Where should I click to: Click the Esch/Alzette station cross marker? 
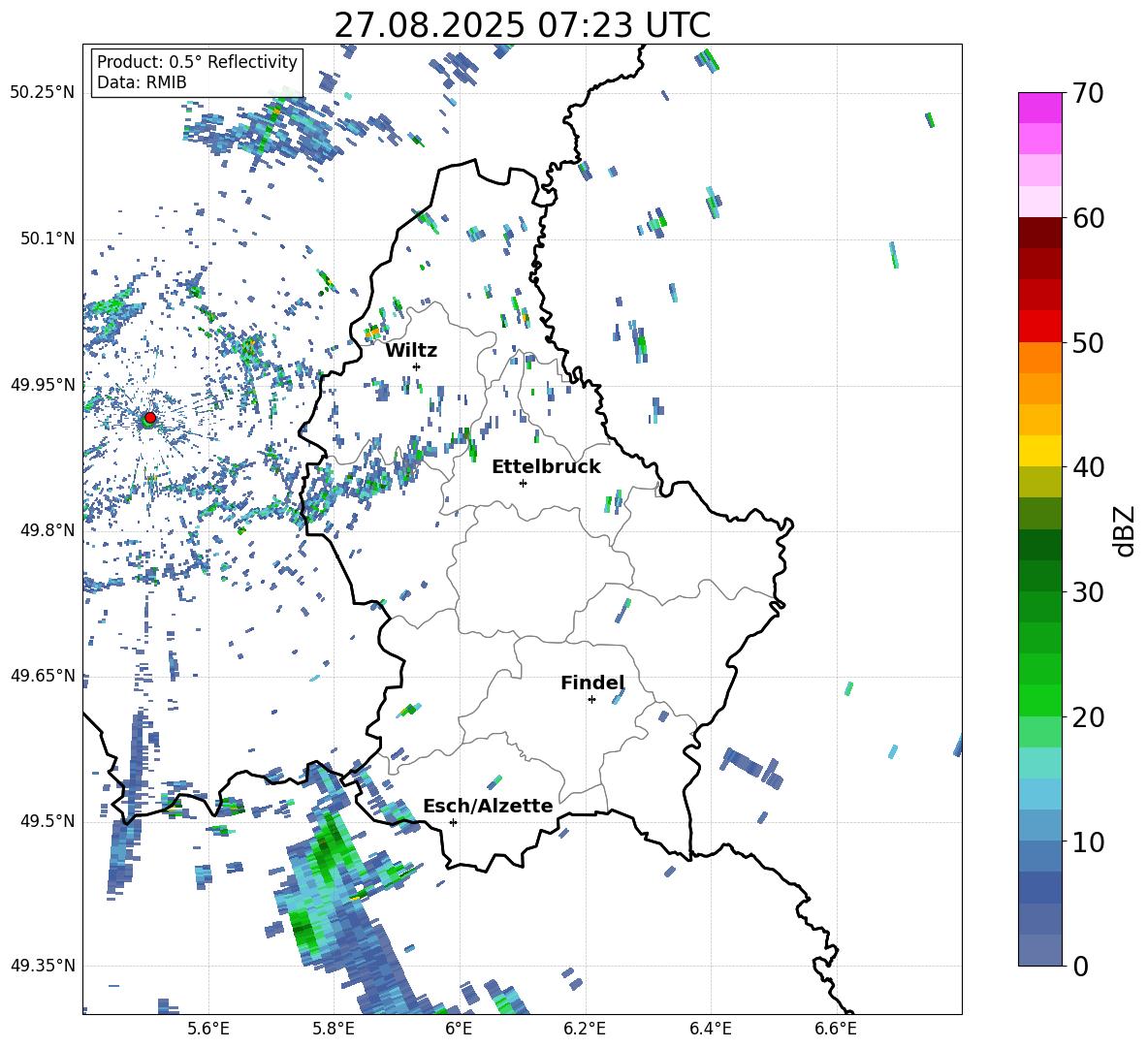pos(453,822)
